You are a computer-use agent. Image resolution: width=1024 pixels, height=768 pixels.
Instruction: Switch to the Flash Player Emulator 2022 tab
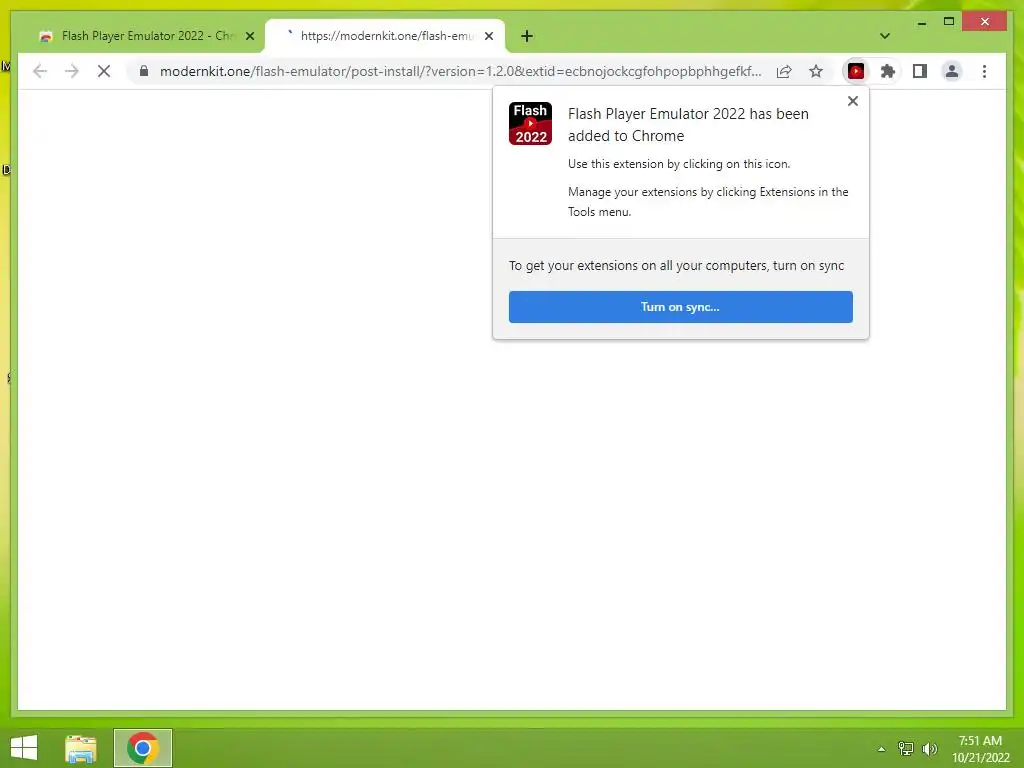click(147, 36)
